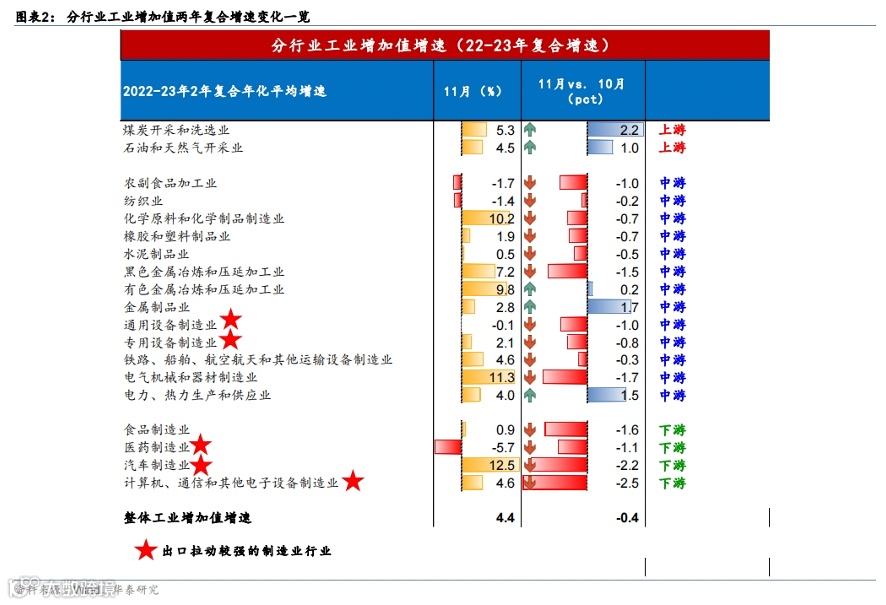Click the down arrow in 橡胶和塑料制品业 row

click(529, 236)
